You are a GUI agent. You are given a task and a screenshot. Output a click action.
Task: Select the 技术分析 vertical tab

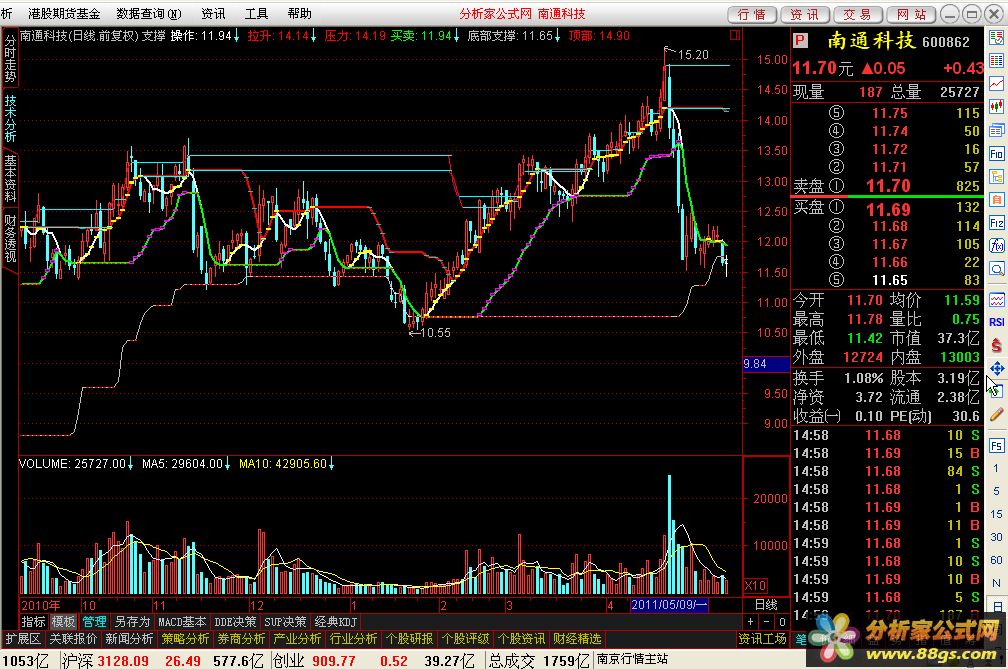click(10, 119)
